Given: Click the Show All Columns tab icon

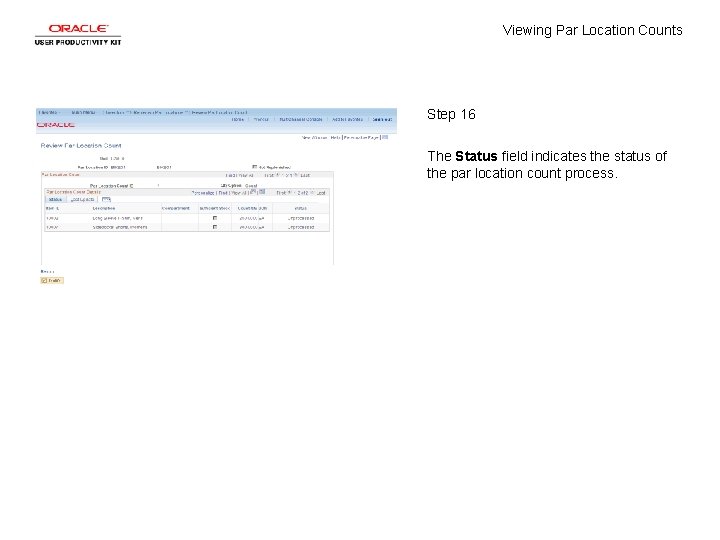Looking at the screenshot, I should [x=106, y=200].
